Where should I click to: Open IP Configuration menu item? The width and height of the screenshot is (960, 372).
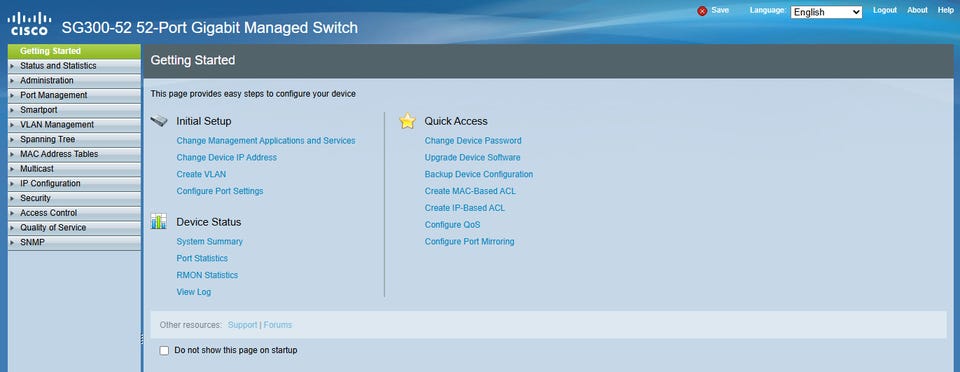point(74,183)
